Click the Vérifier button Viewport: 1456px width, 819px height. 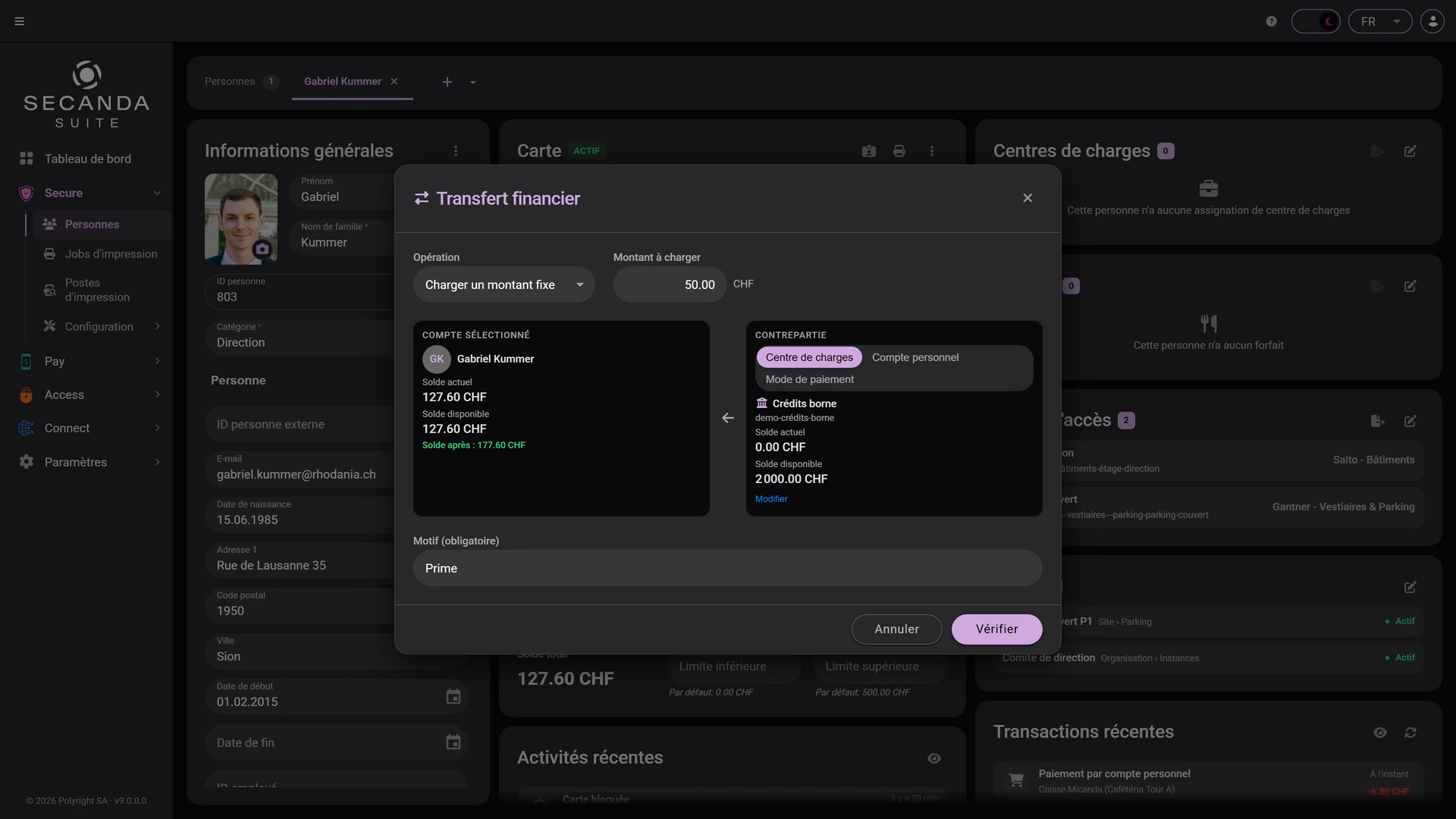(x=997, y=629)
